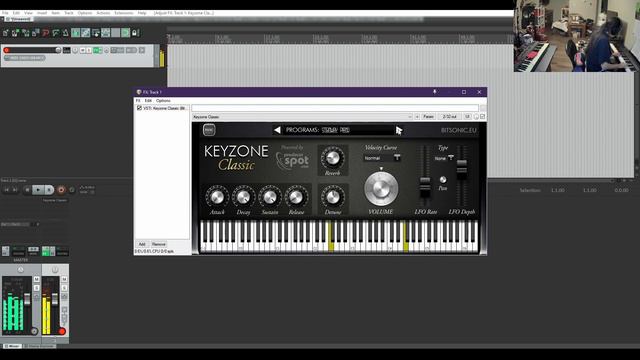This screenshot has width=640, height=360.
Task: Open Project settings from the main toolbar
Action: (36, 33)
